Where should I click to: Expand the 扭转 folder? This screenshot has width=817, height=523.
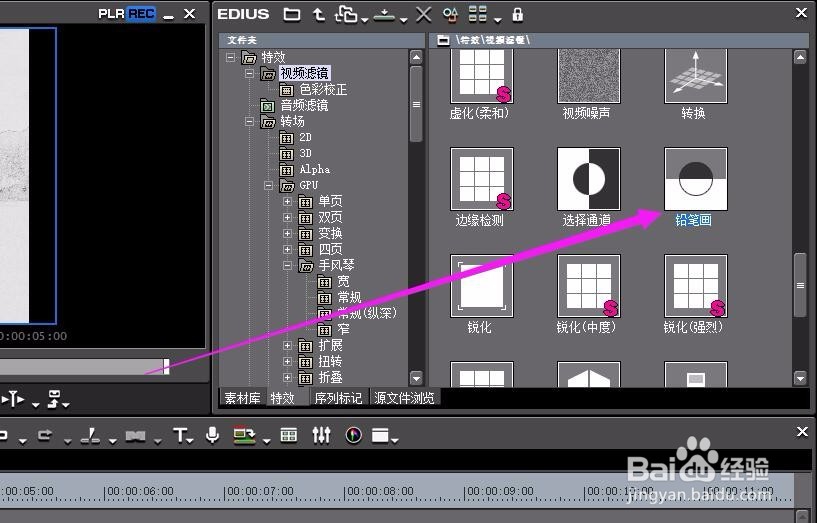(x=287, y=362)
